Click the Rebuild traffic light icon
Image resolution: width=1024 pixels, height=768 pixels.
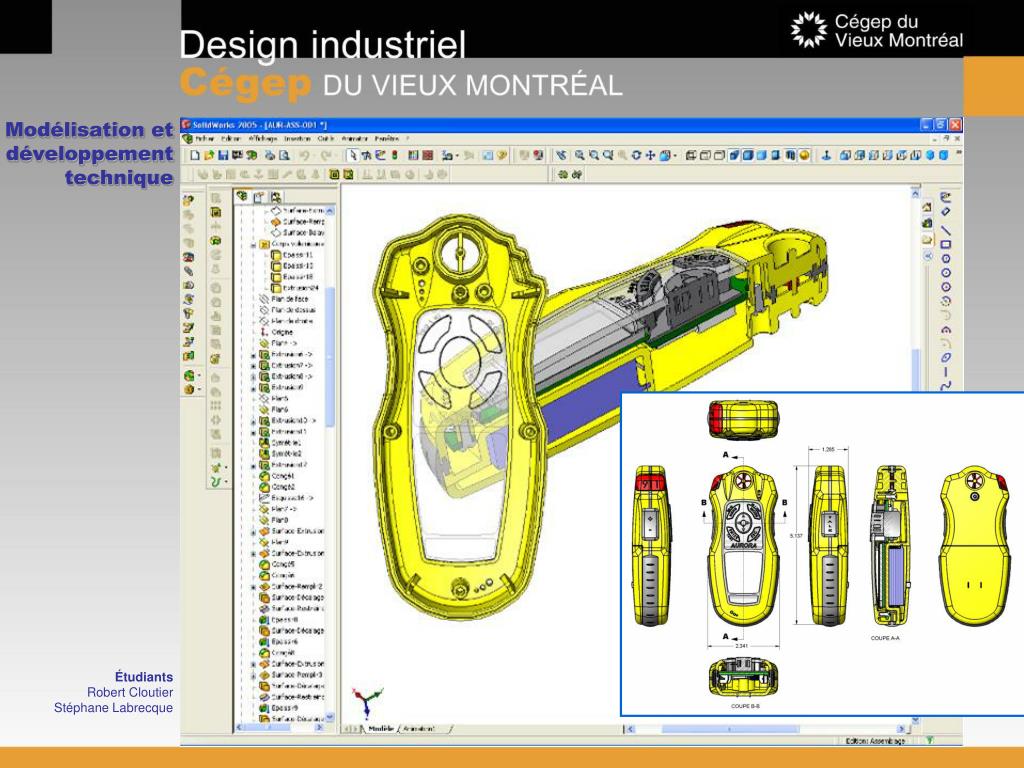point(394,155)
